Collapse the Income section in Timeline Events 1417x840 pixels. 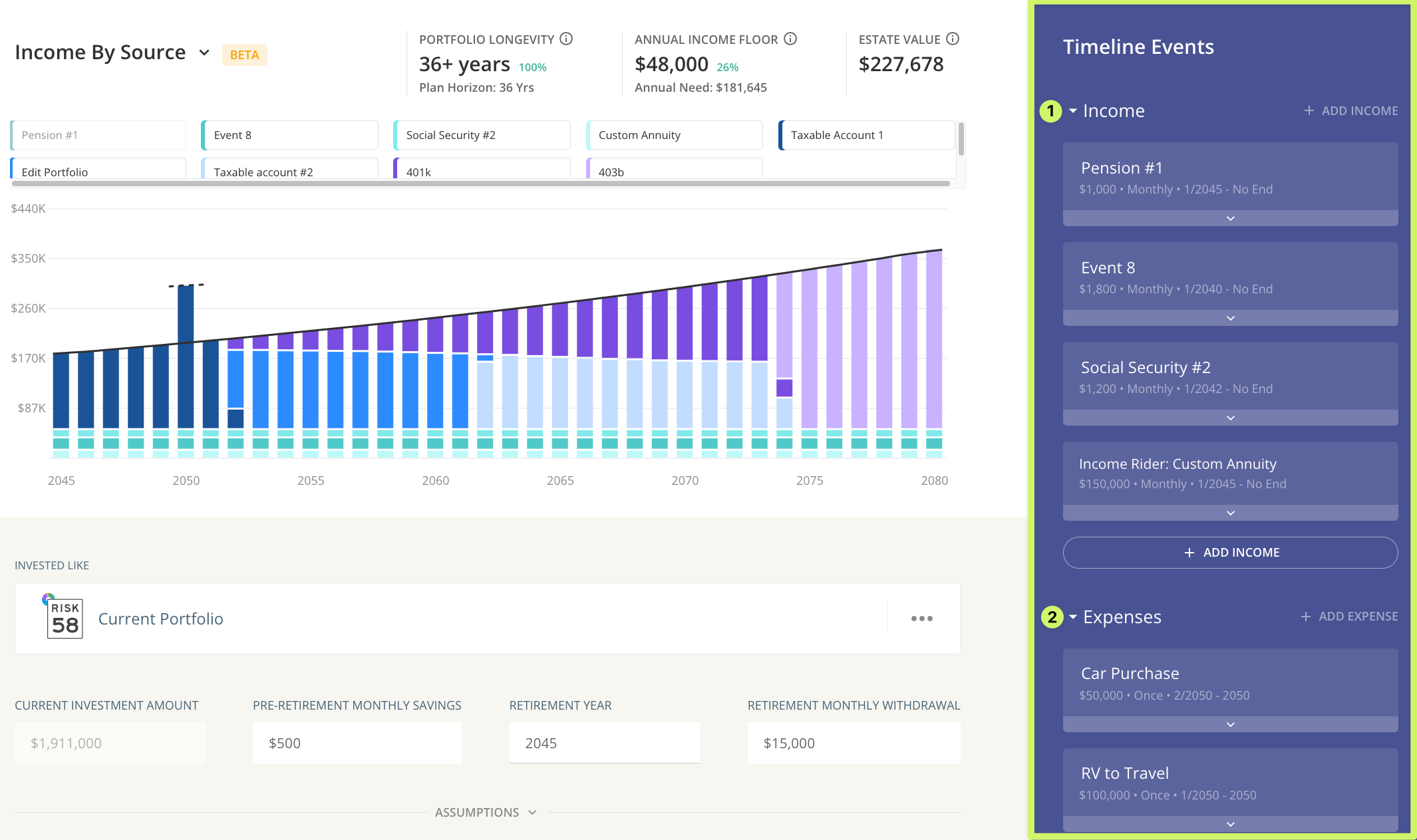(x=1073, y=110)
